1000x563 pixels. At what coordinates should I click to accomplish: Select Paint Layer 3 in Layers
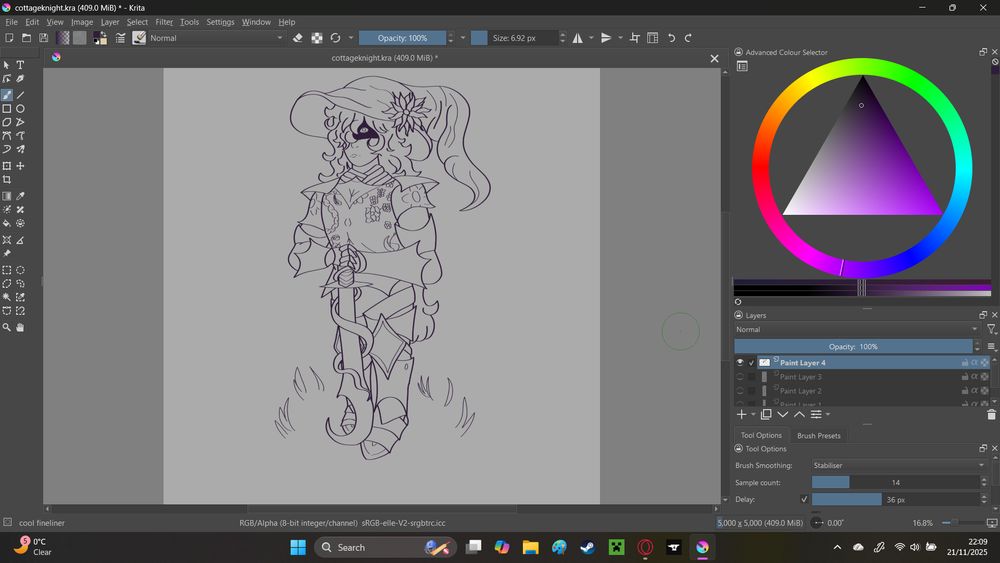click(x=801, y=377)
